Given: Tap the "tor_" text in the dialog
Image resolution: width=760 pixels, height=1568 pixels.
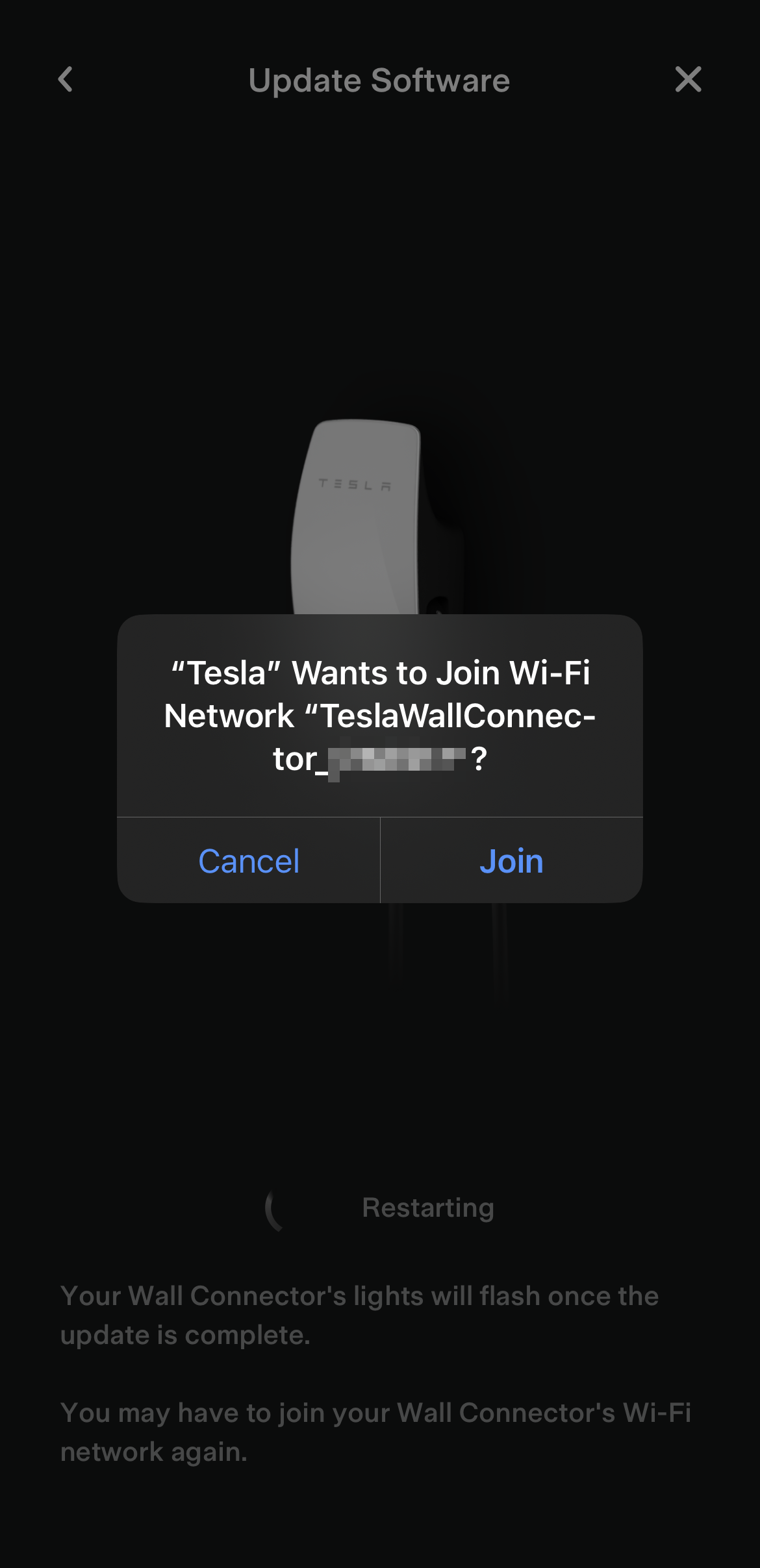Looking at the screenshot, I should [299, 759].
